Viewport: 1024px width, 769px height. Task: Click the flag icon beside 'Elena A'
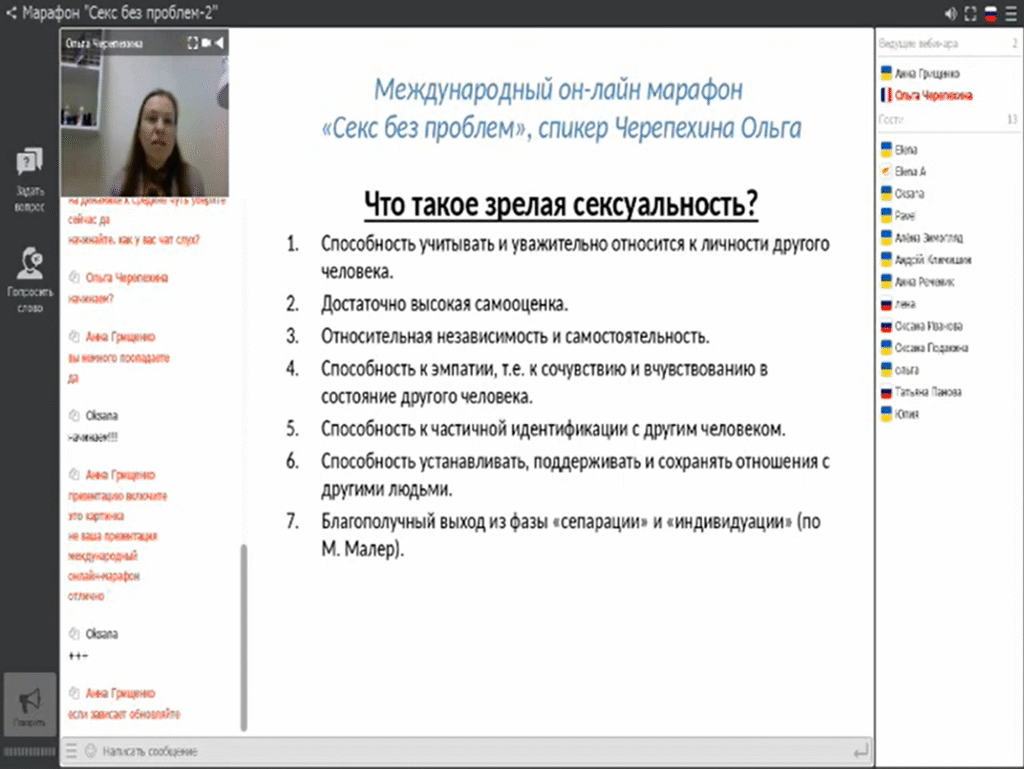886,171
